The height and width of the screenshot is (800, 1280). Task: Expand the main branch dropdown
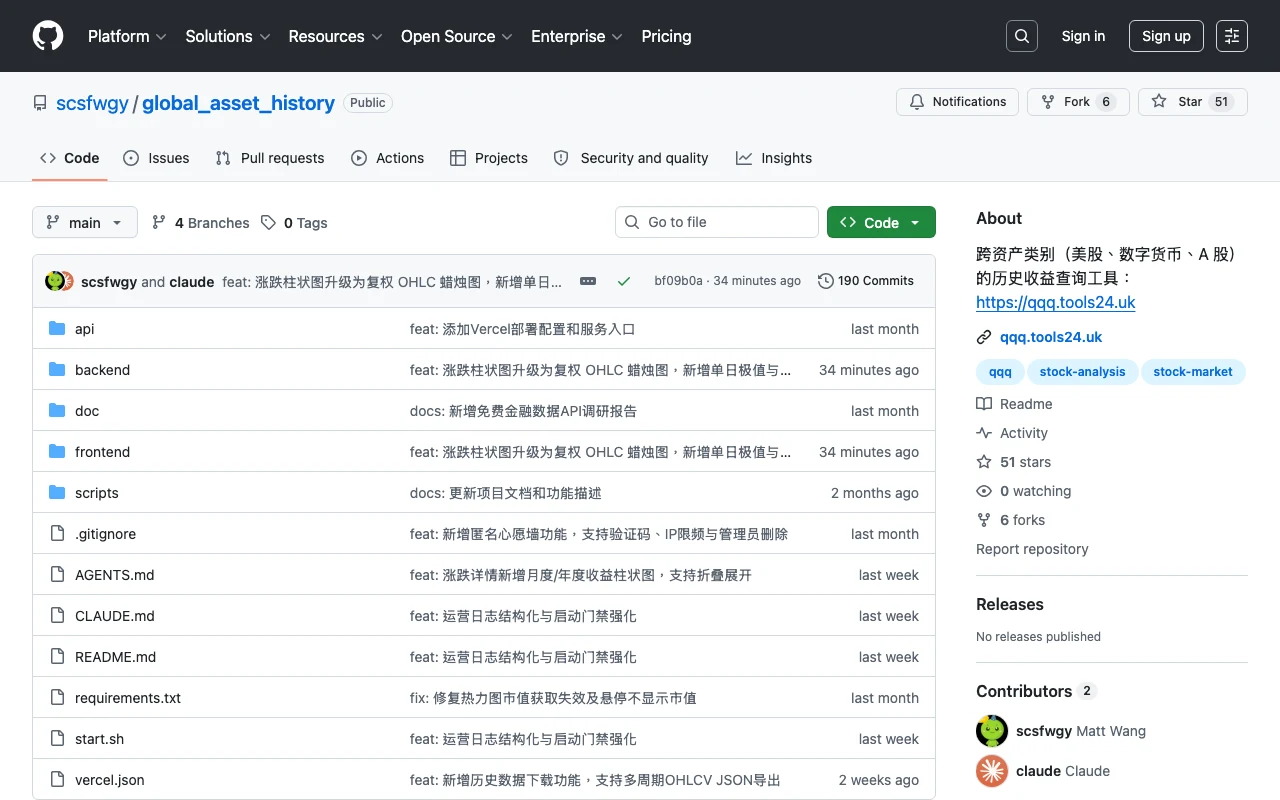click(85, 222)
